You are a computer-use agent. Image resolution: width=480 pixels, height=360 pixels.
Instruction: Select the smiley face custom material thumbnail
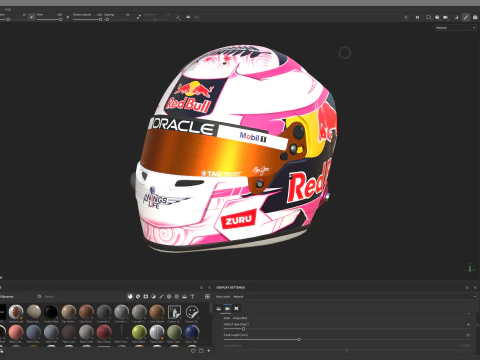pyautogui.click(x=192, y=312)
